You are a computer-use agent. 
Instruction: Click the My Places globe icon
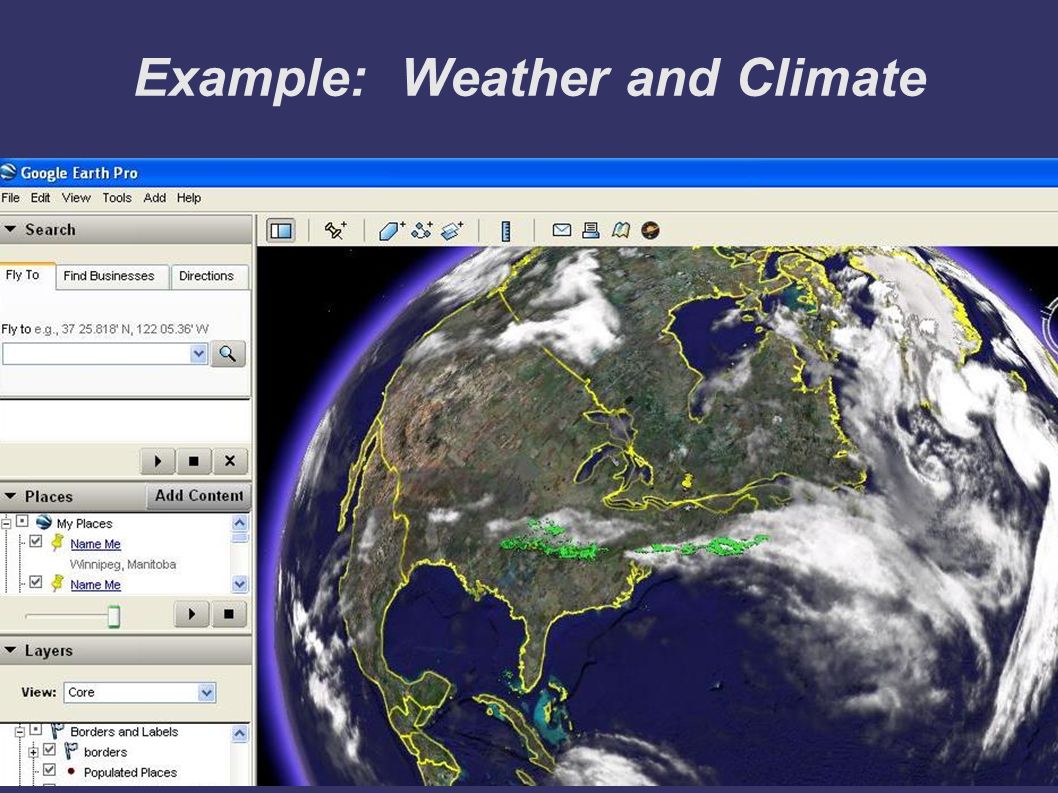click(44, 522)
